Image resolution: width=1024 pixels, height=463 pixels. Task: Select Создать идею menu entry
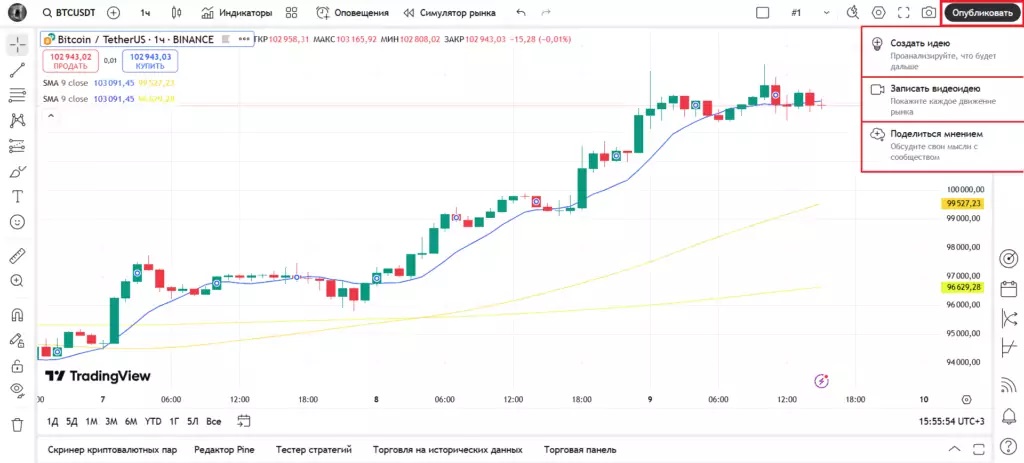(x=943, y=52)
